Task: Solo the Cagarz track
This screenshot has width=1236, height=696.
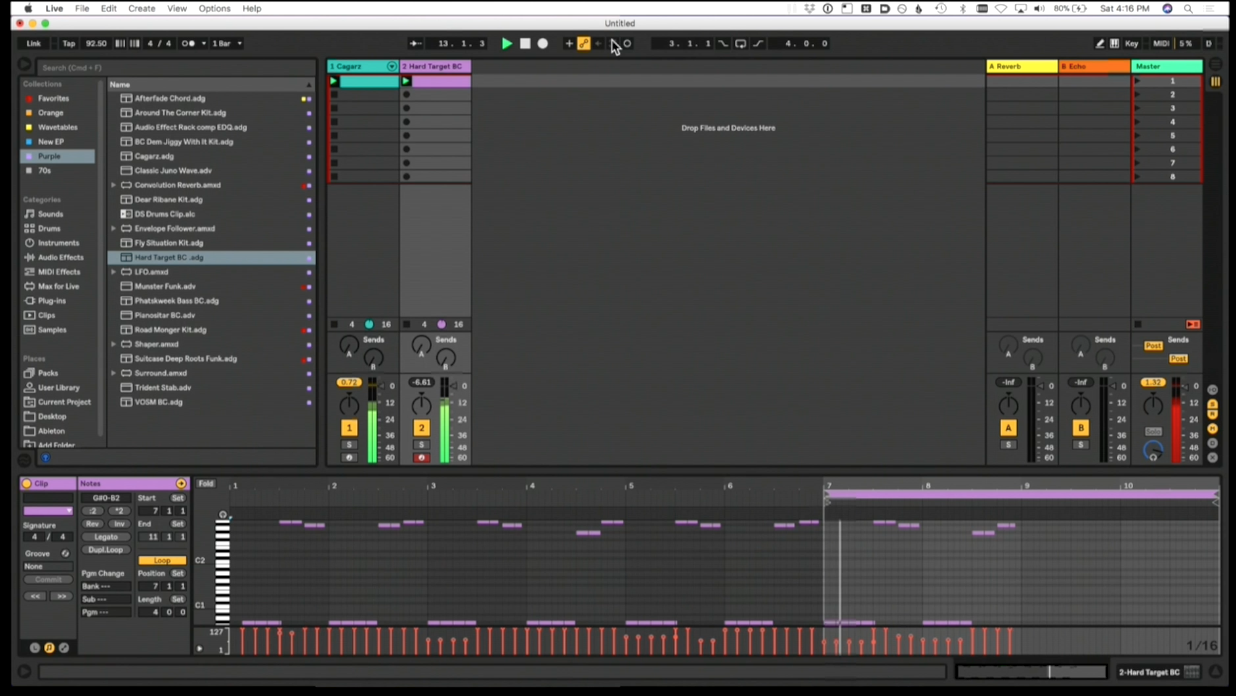Action: [x=349, y=445]
